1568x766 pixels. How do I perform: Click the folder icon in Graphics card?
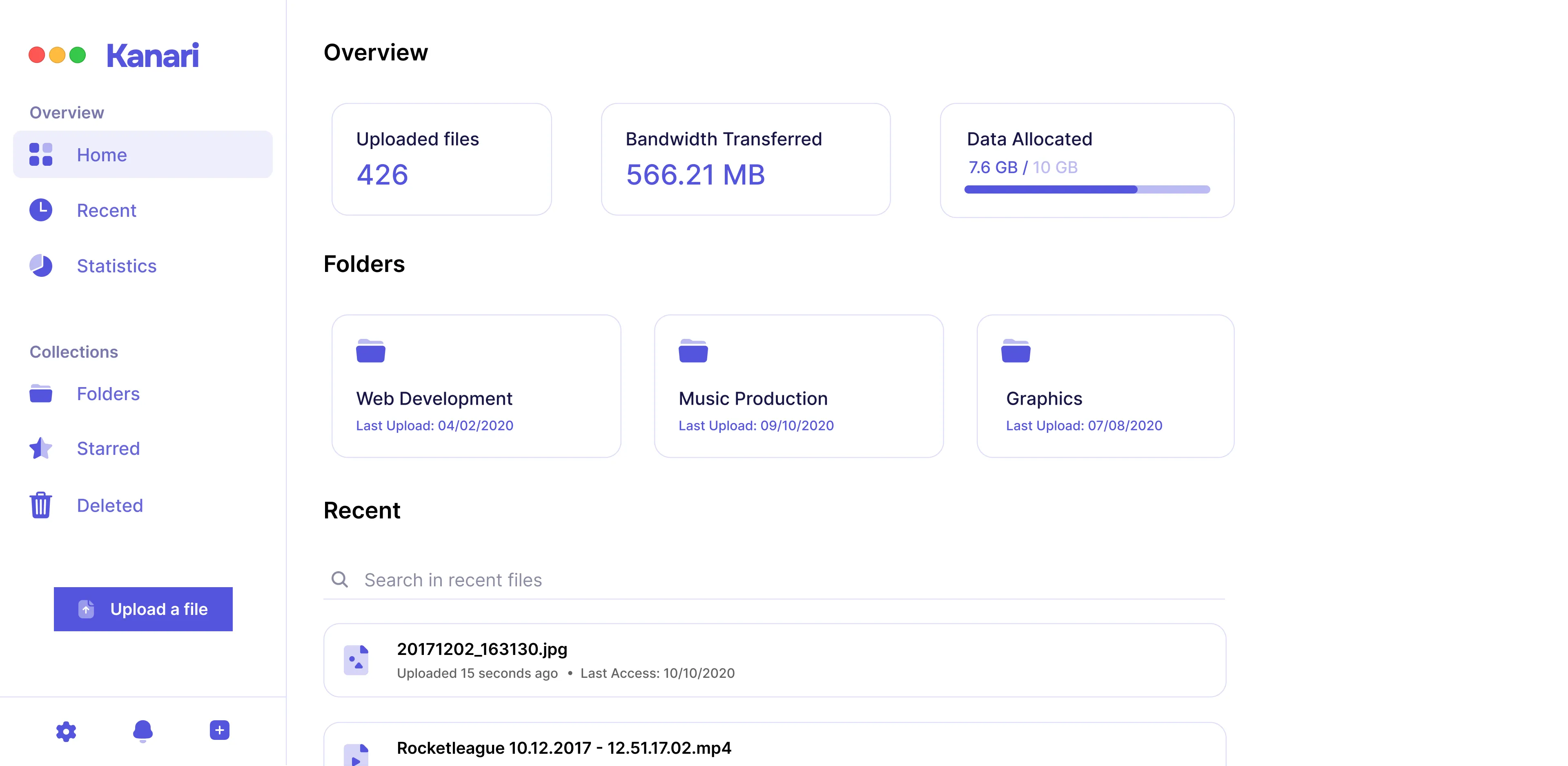tap(1016, 351)
